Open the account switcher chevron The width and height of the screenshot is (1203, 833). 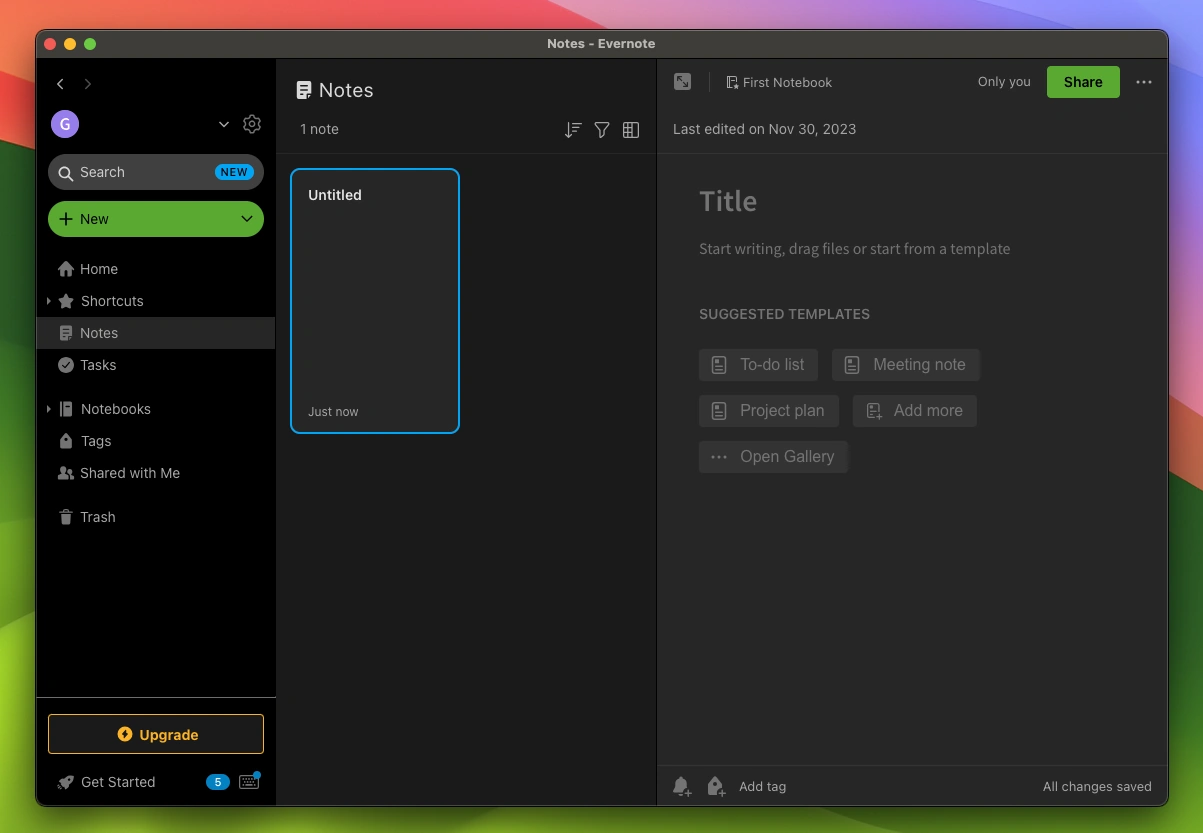pyautogui.click(x=224, y=124)
